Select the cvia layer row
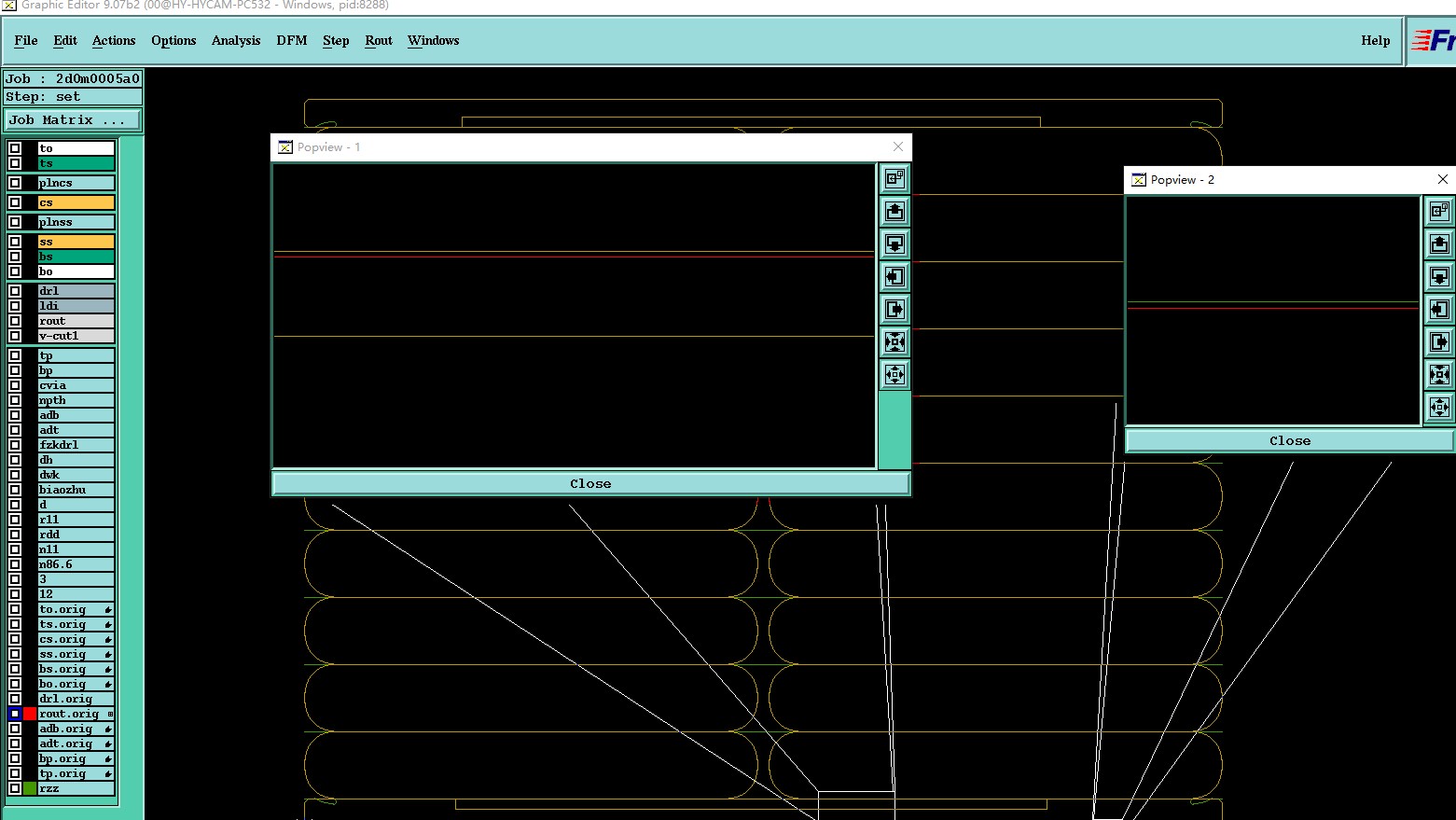Image resolution: width=1456 pixels, height=820 pixels. (76, 385)
